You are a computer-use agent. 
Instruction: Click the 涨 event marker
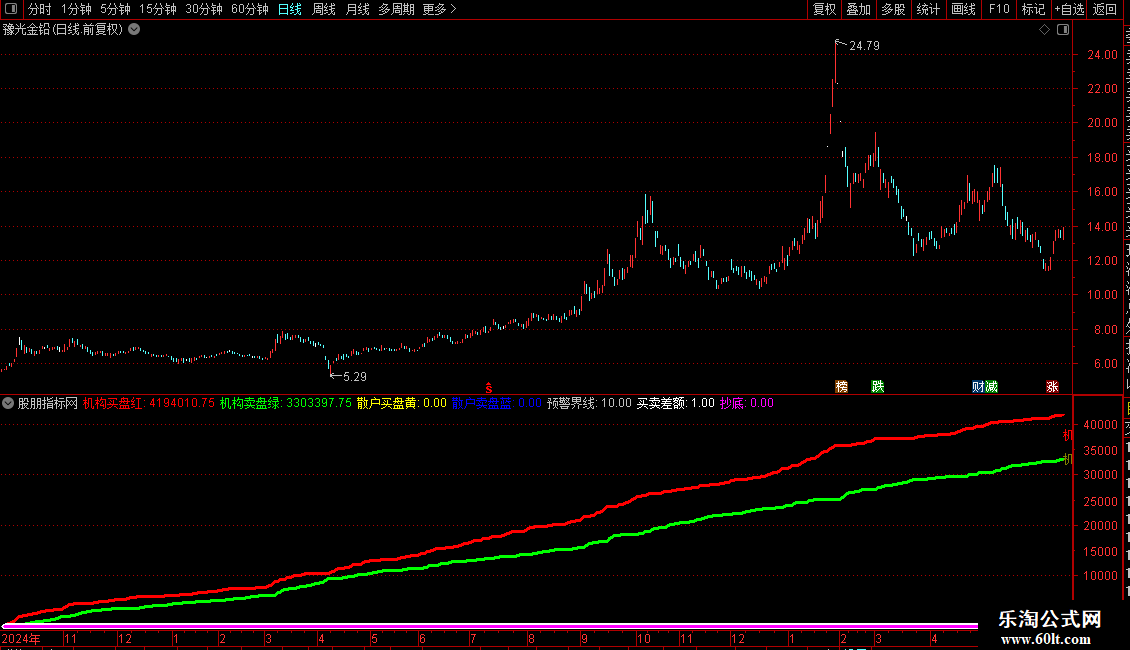coord(1052,387)
